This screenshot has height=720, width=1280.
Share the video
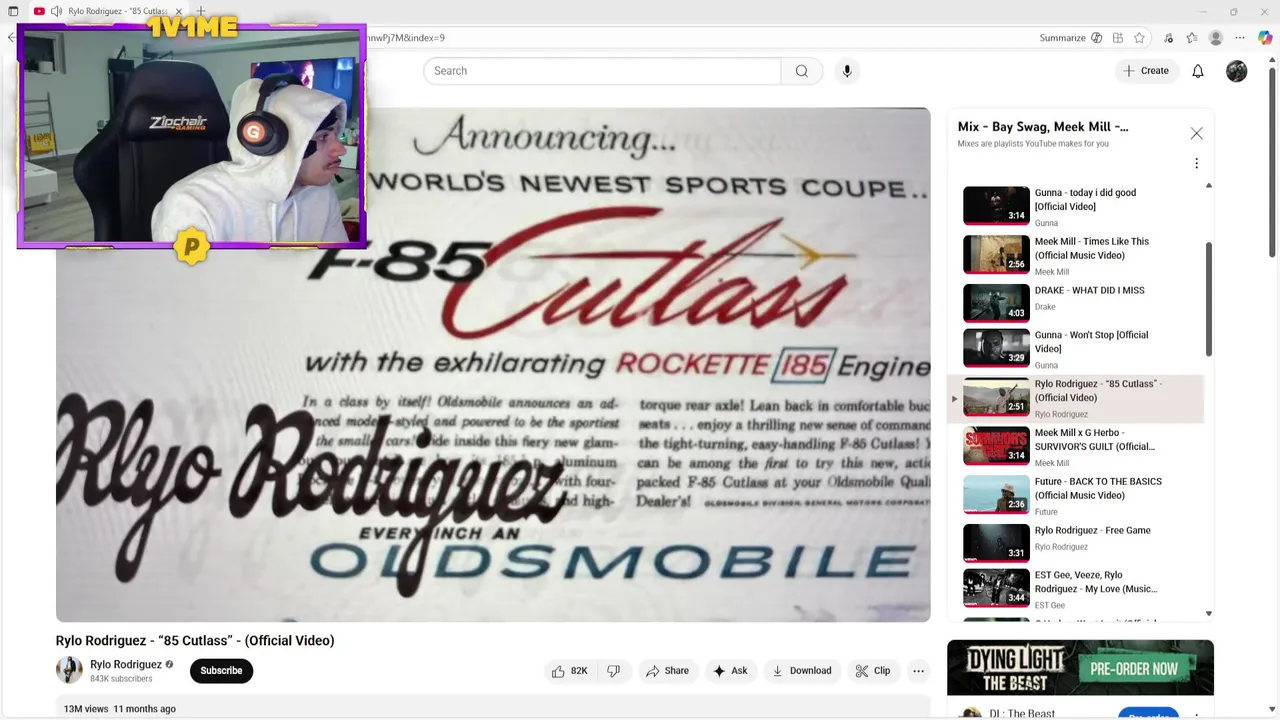pyautogui.click(x=667, y=671)
